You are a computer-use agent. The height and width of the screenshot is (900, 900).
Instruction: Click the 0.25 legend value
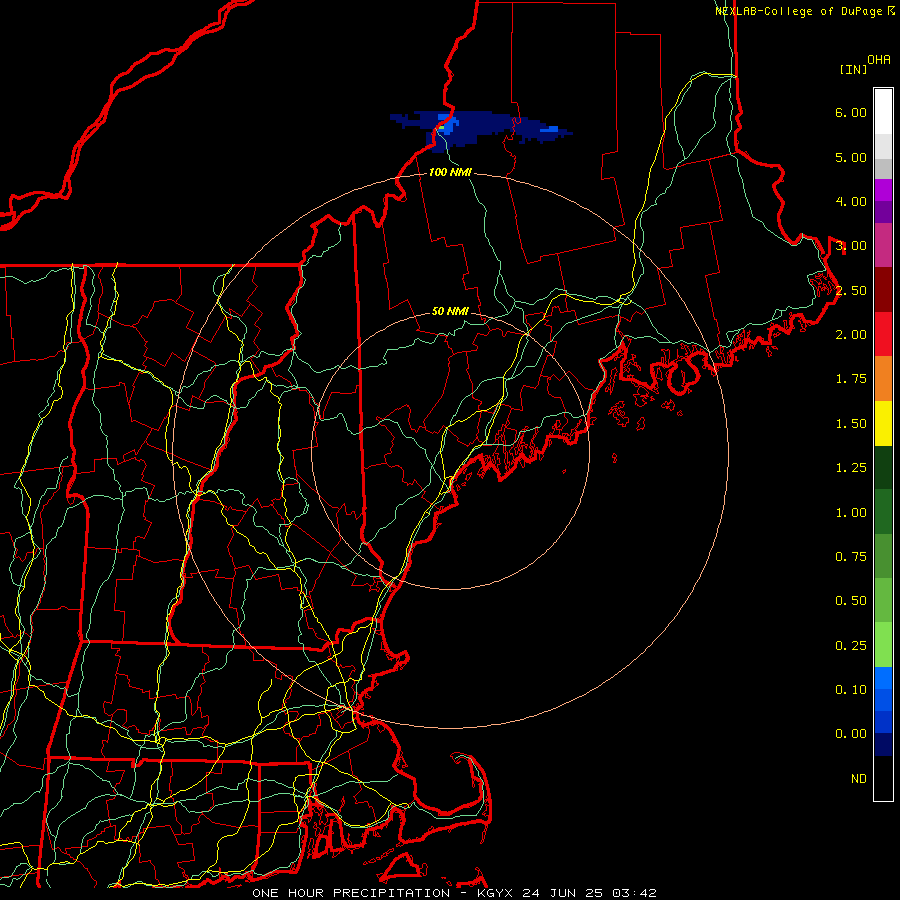point(851,646)
